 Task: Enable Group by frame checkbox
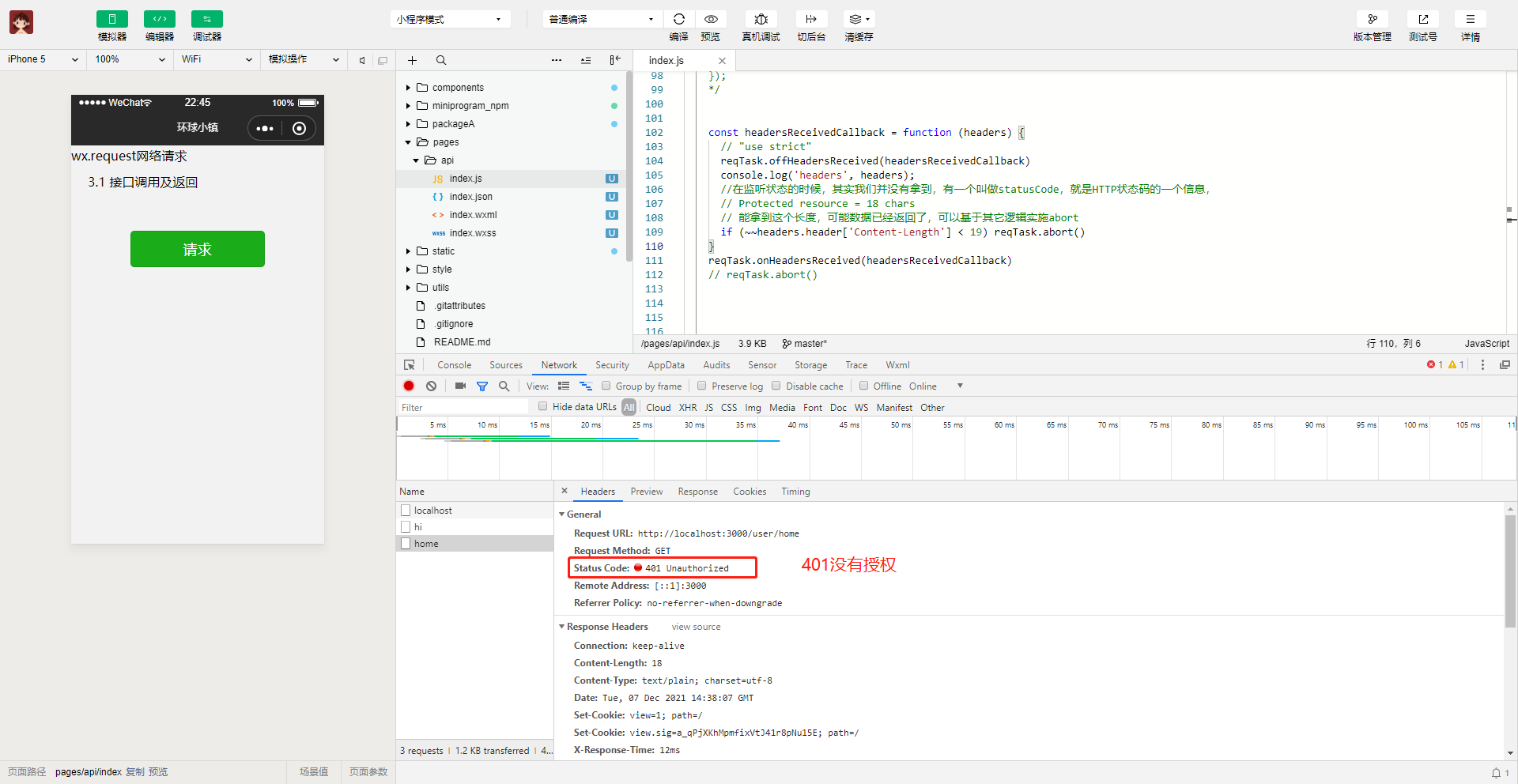tap(606, 386)
